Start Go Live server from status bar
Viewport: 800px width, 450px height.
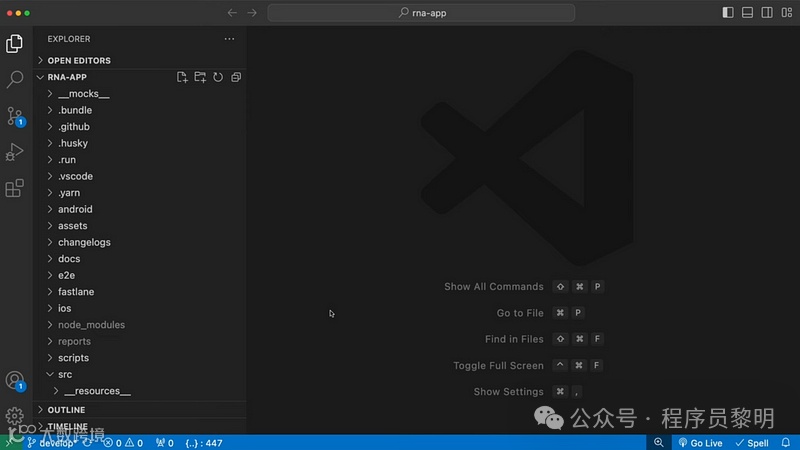coord(700,443)
